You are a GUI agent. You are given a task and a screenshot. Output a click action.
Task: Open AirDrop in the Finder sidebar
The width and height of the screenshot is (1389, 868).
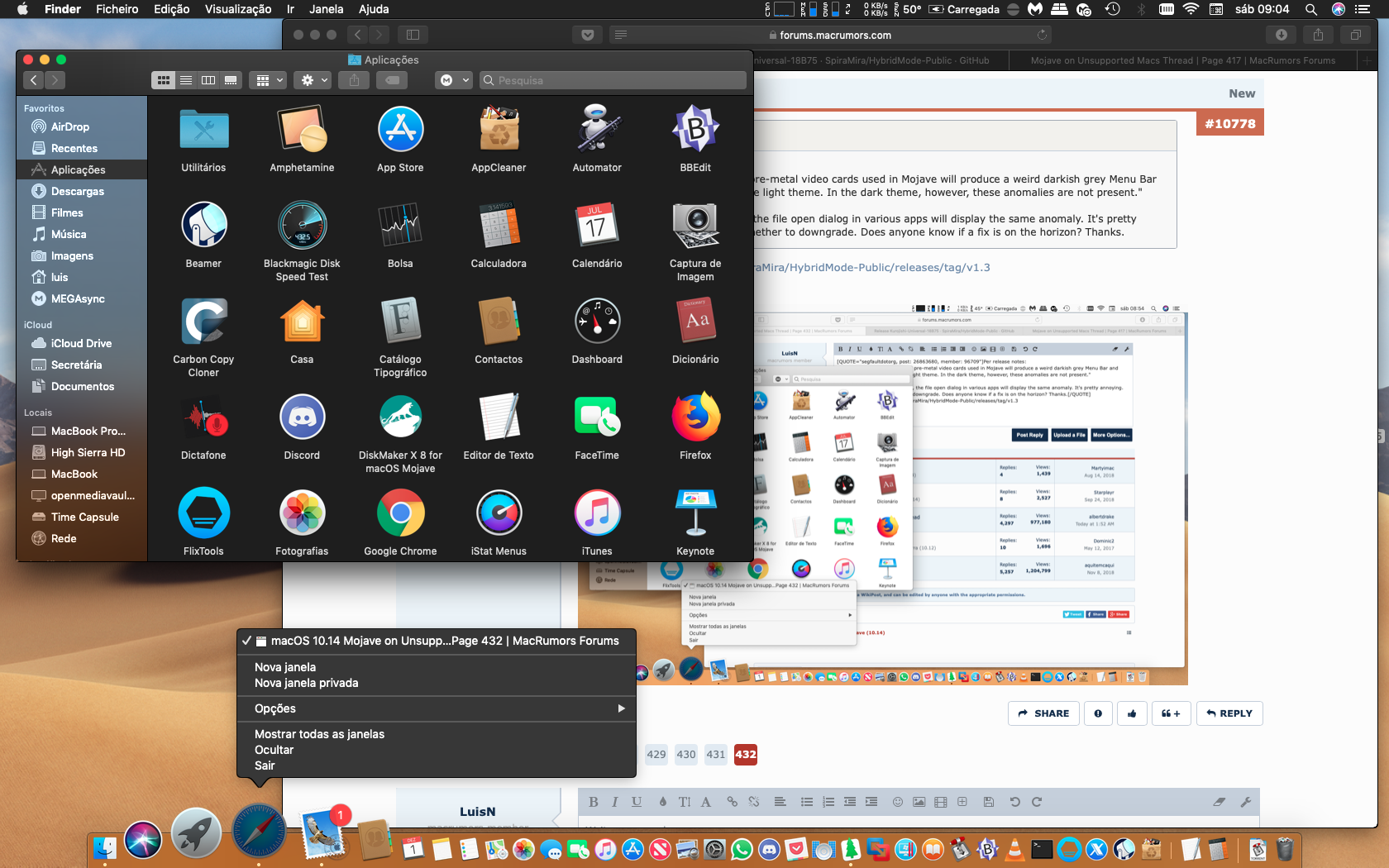click(70, 126)
